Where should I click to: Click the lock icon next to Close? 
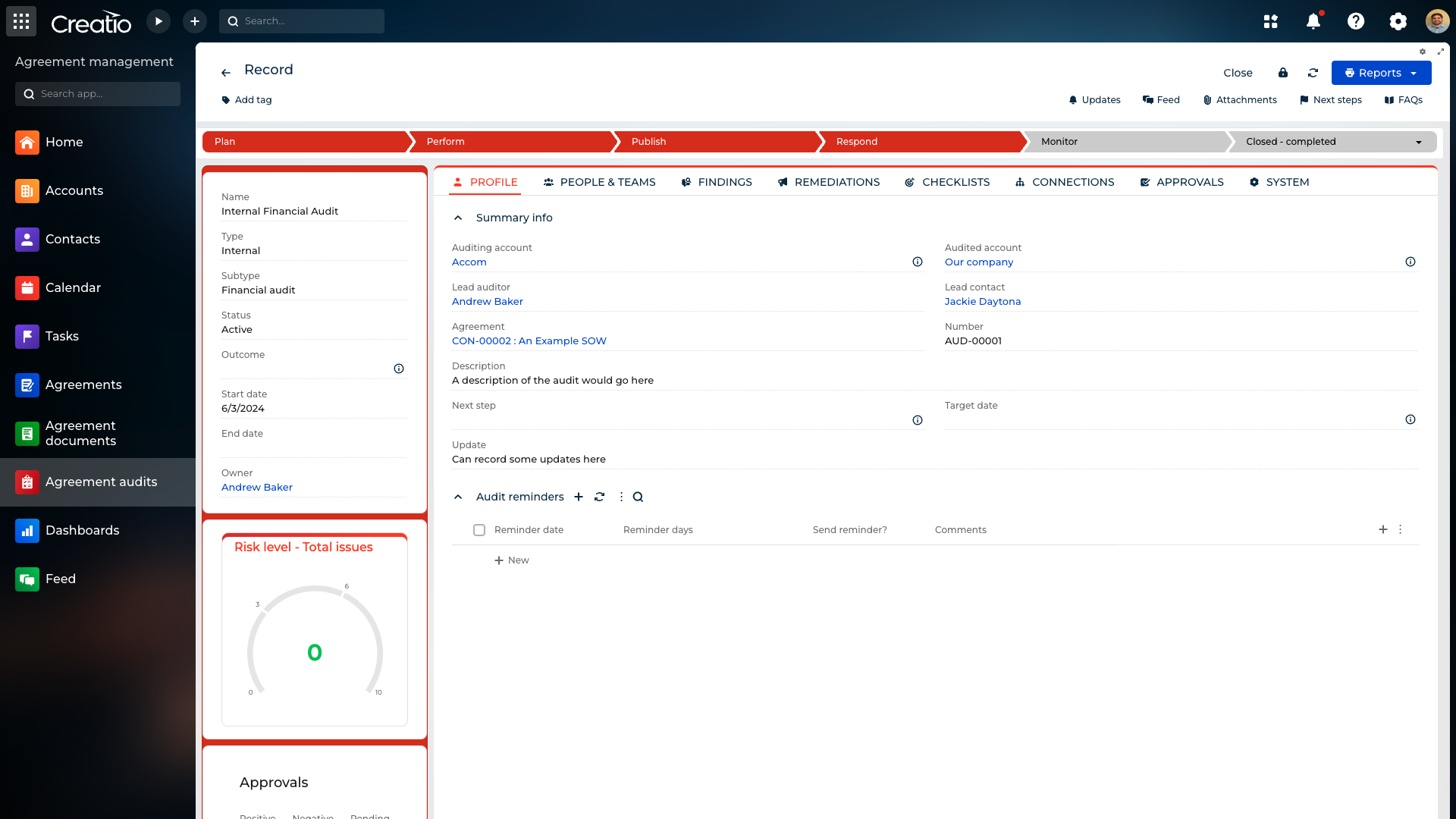point(1283,73)
